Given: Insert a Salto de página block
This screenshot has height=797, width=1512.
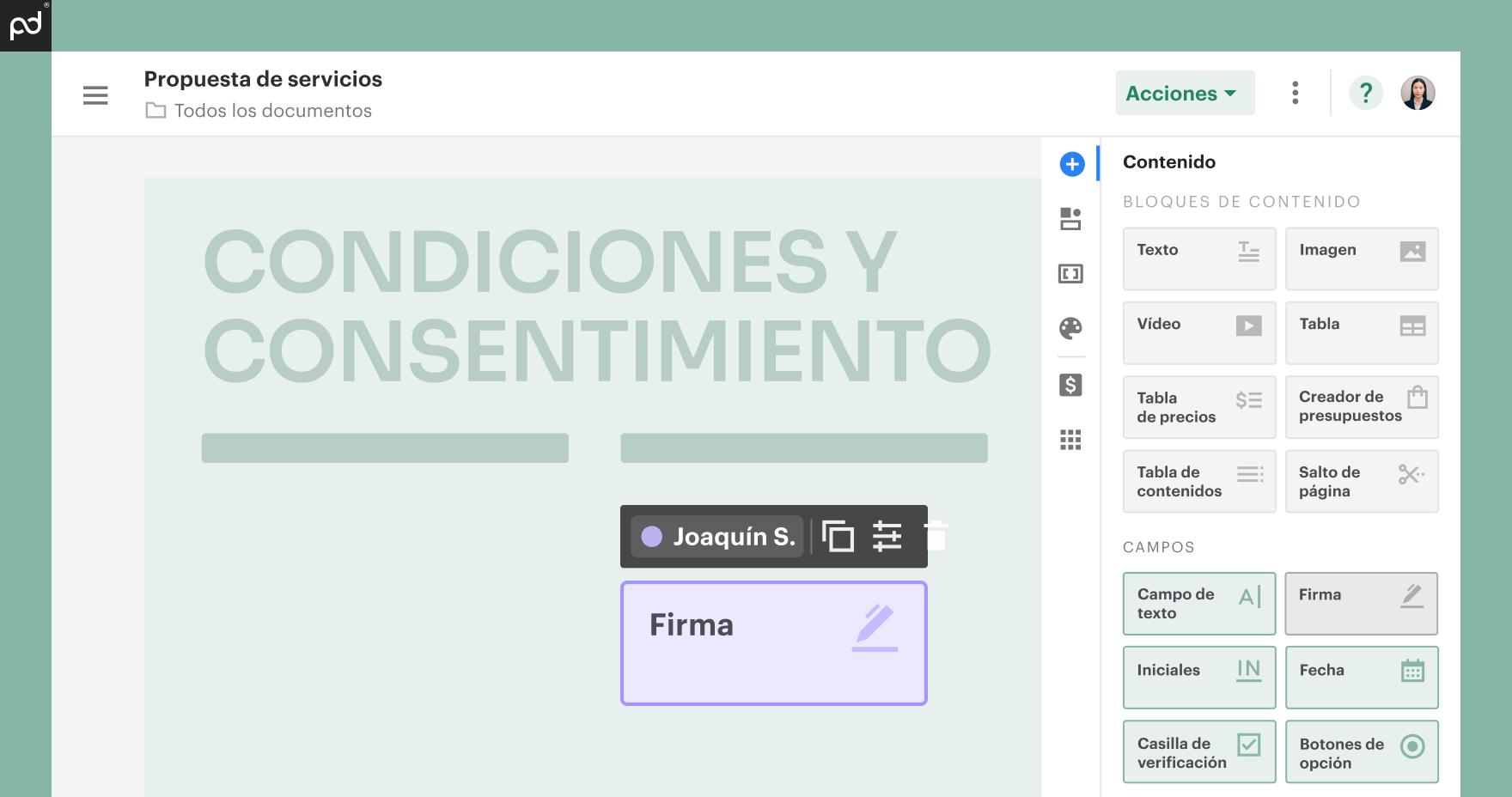Looking at the screenshot, I should [x=1362, y=481].
